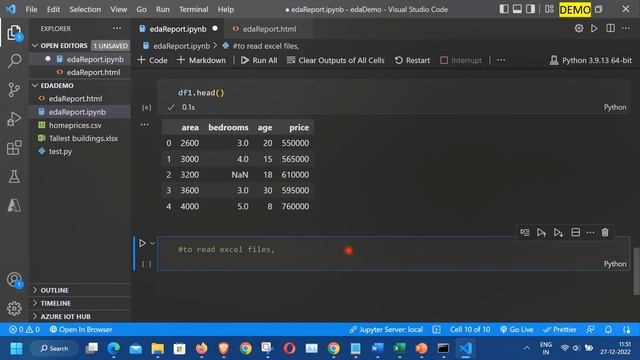The height and width of the screenshot is (360, 640).
Task: Open the File menu
Action: 31,9
